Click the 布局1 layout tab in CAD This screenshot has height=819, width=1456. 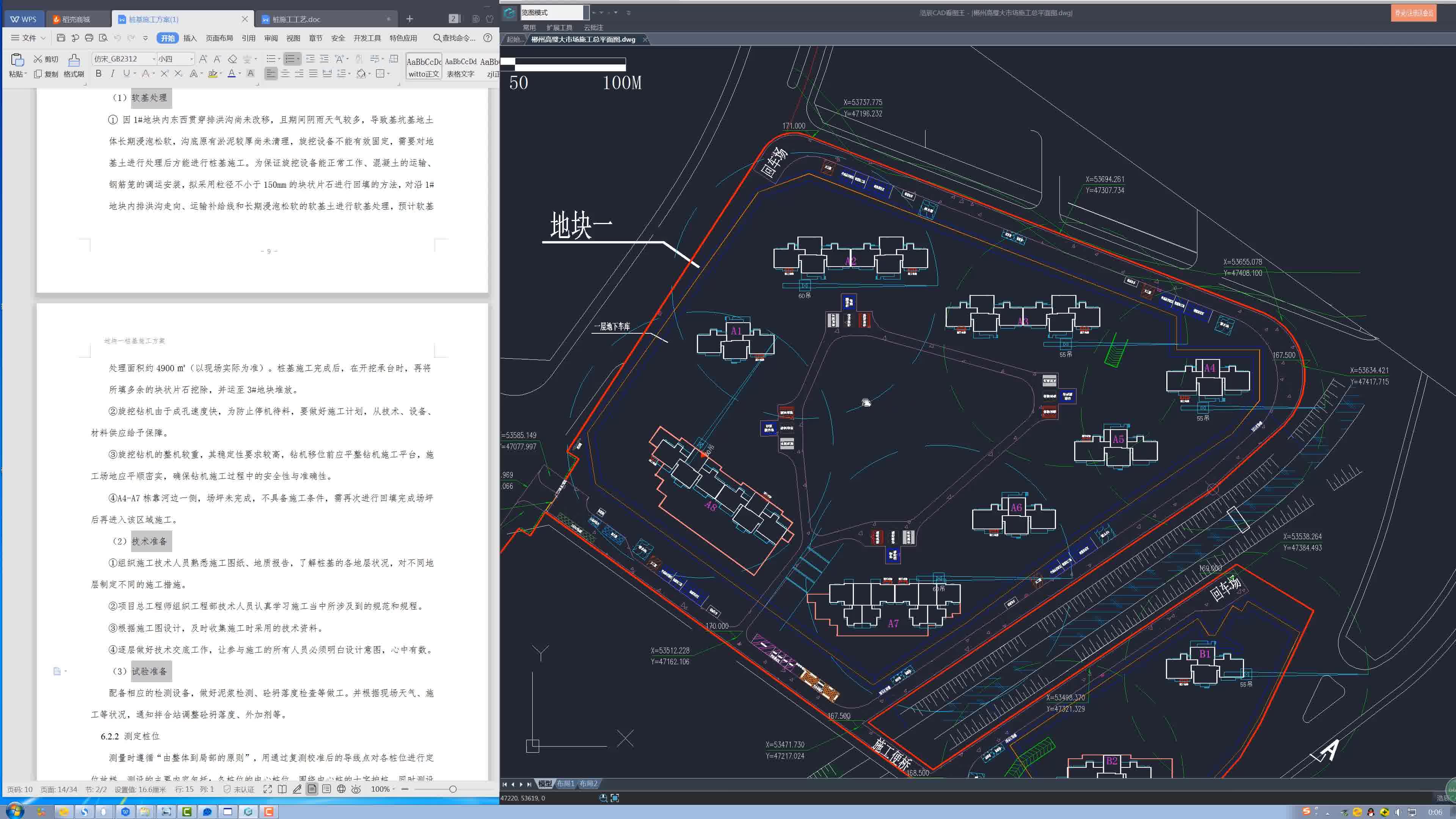pyautogui.click(x=565, y=783)
